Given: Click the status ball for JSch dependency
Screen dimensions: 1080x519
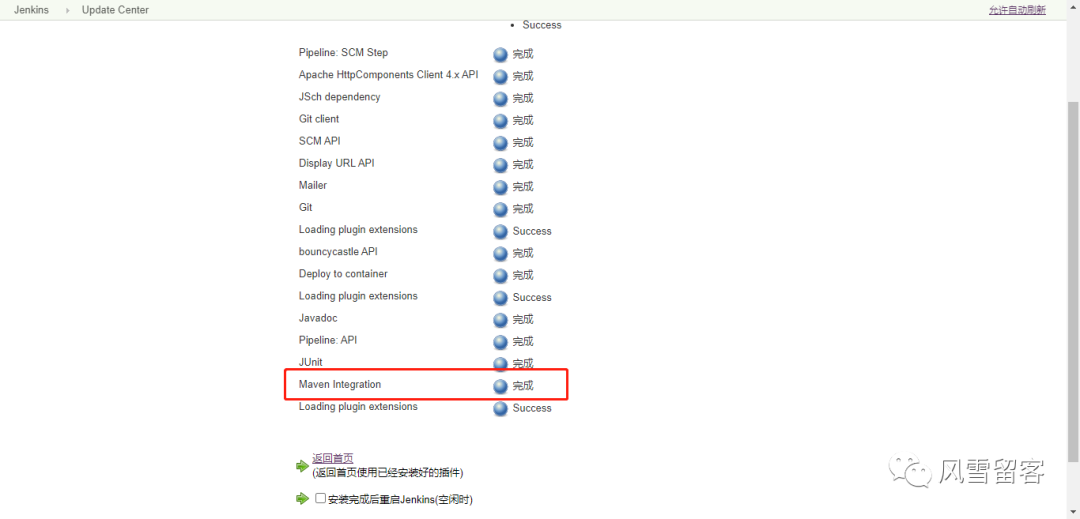Looking at the screenshot, I should [501, 99].
